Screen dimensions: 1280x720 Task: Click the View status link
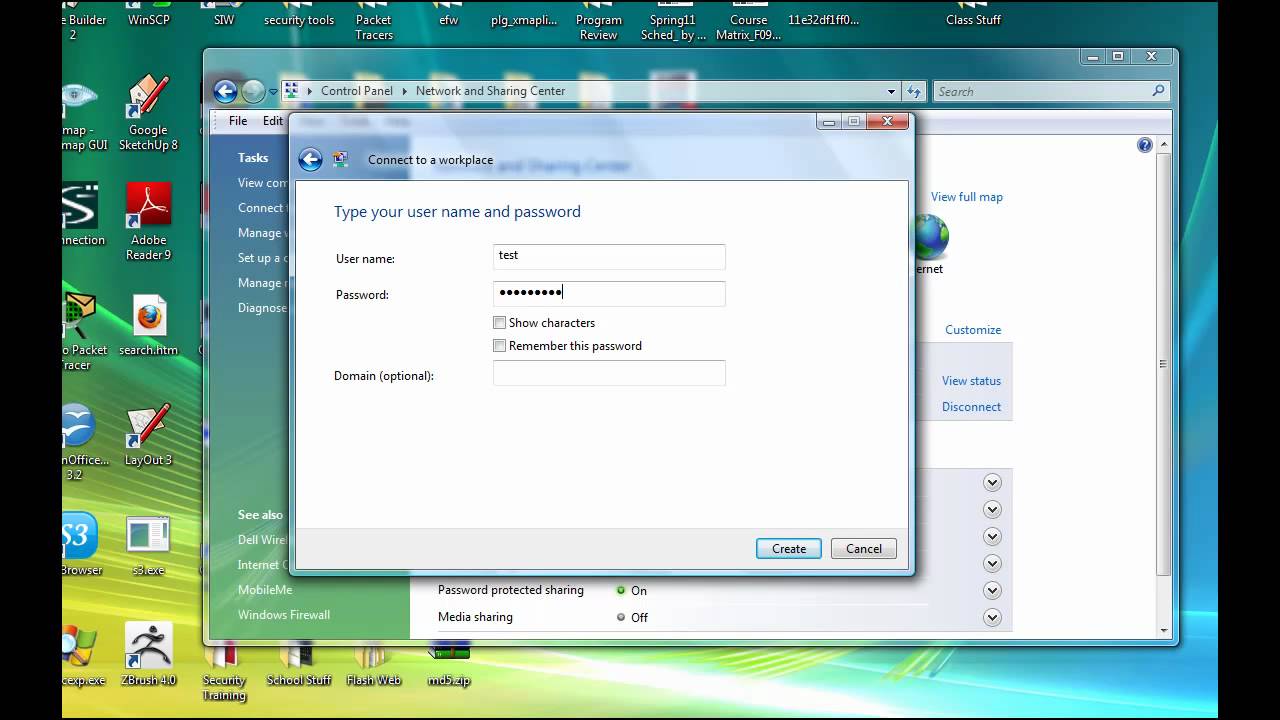pyautogui.click(x=971, y=381)
